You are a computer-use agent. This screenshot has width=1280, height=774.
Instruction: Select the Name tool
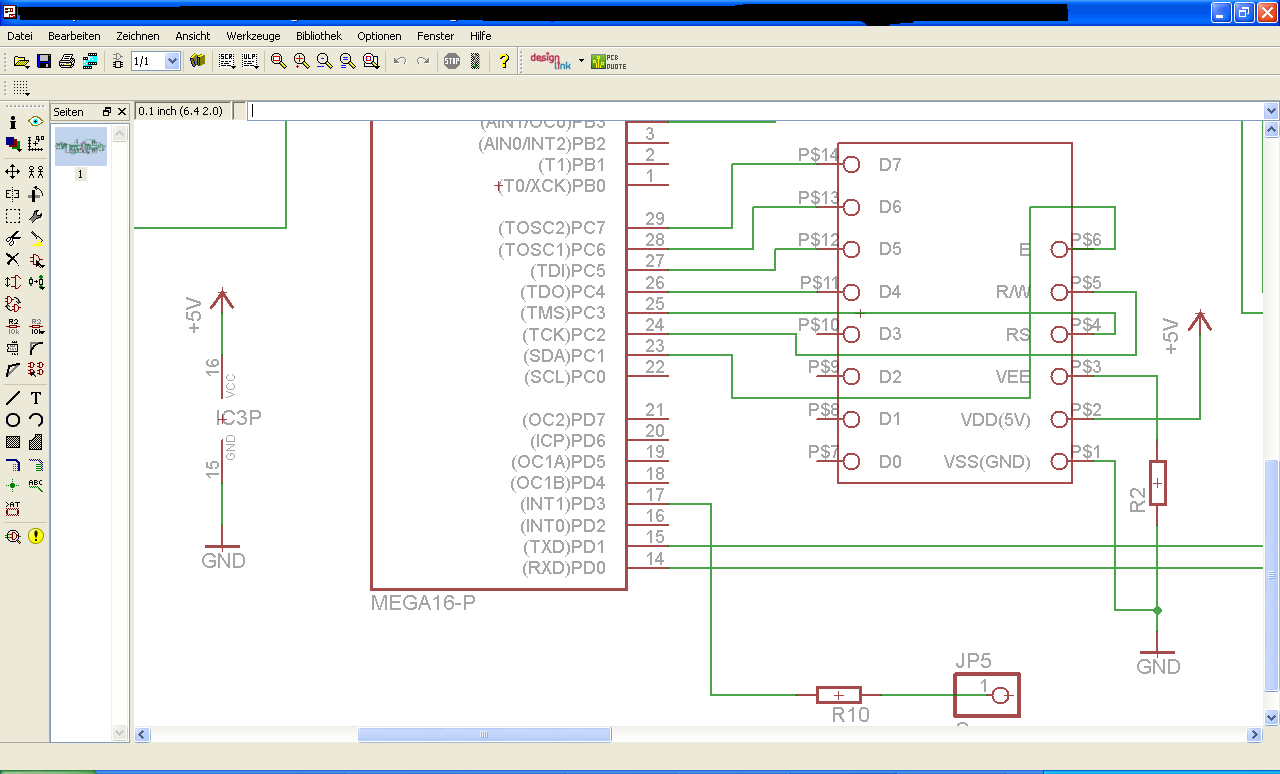click(13, 326)
